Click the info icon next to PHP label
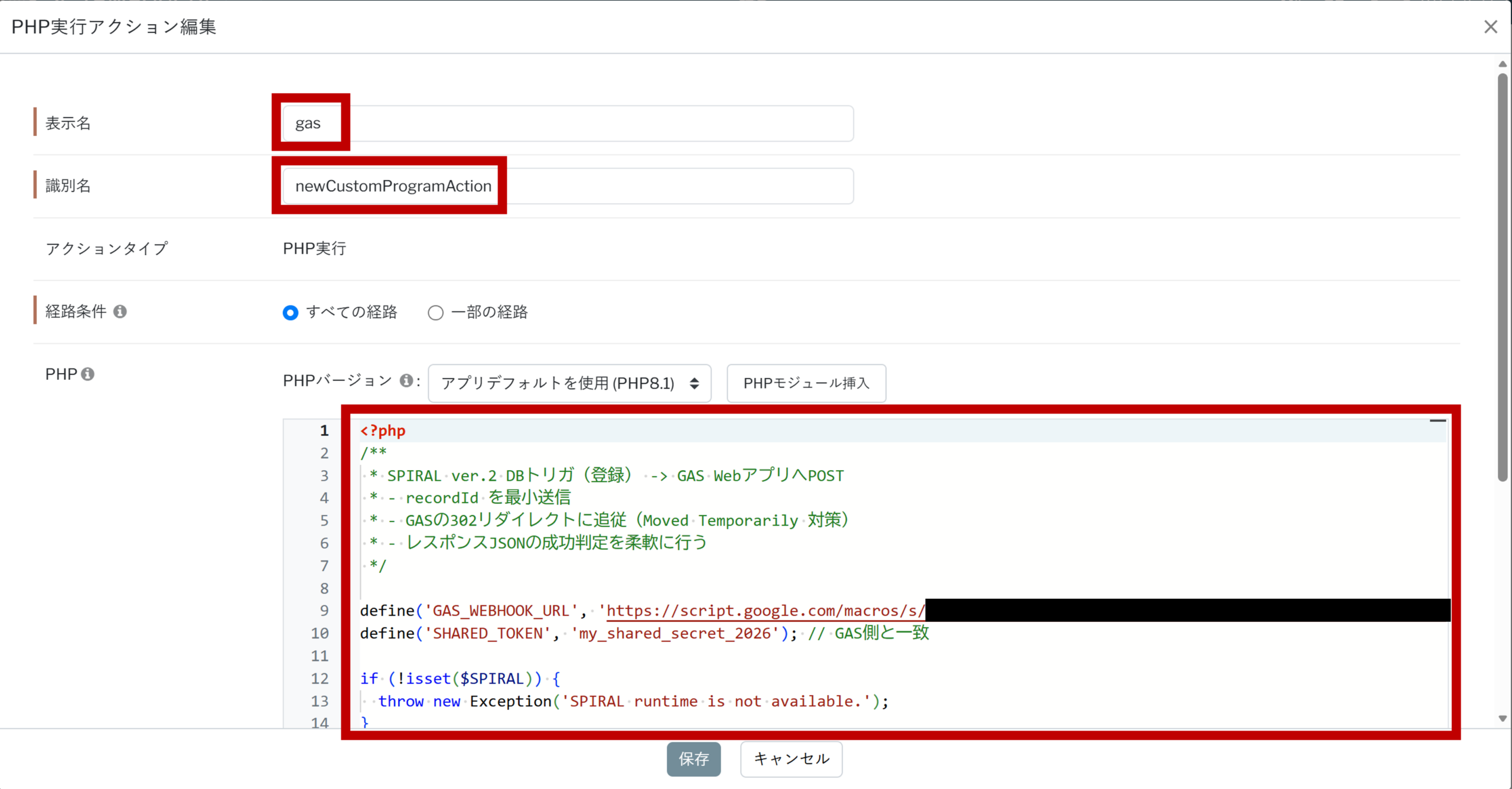The image size is (1512, 789). click(88, 374)
